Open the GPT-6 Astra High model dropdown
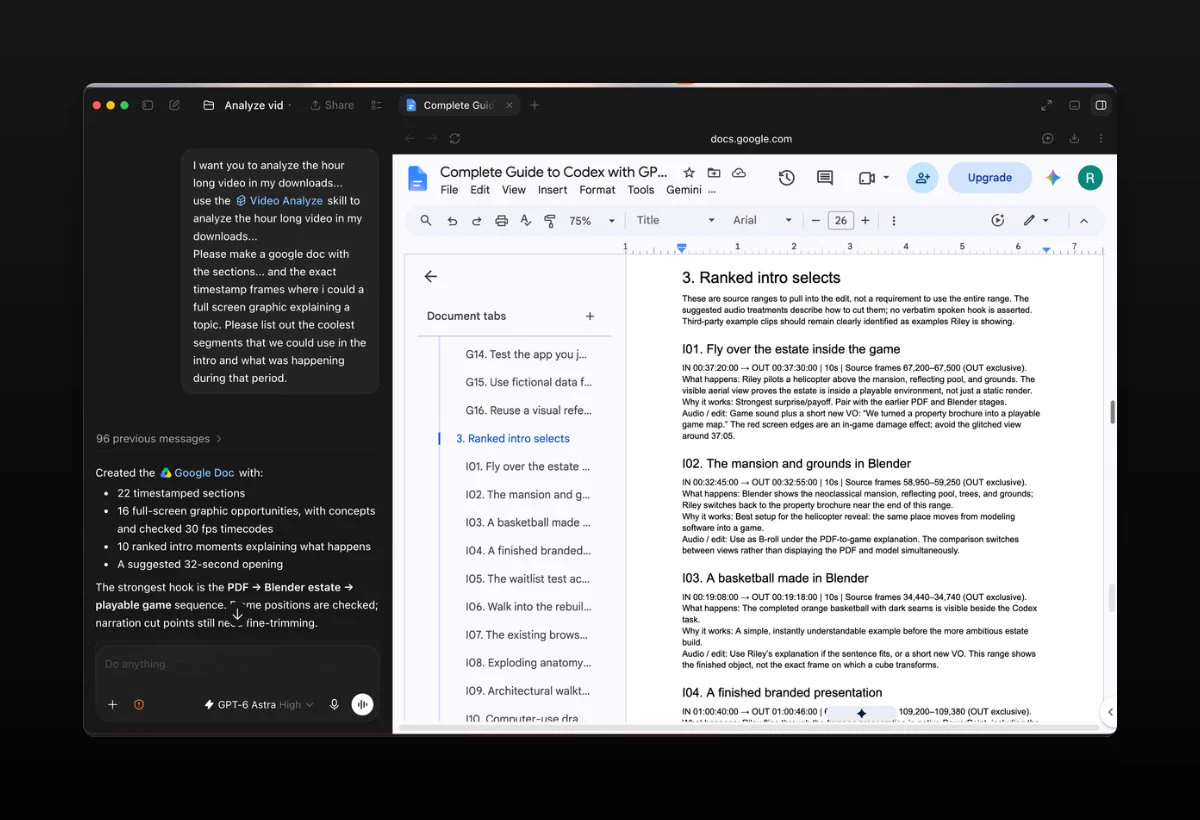Screen dimensions: 1200x820 pyautogui.click(x=258, y=704)
